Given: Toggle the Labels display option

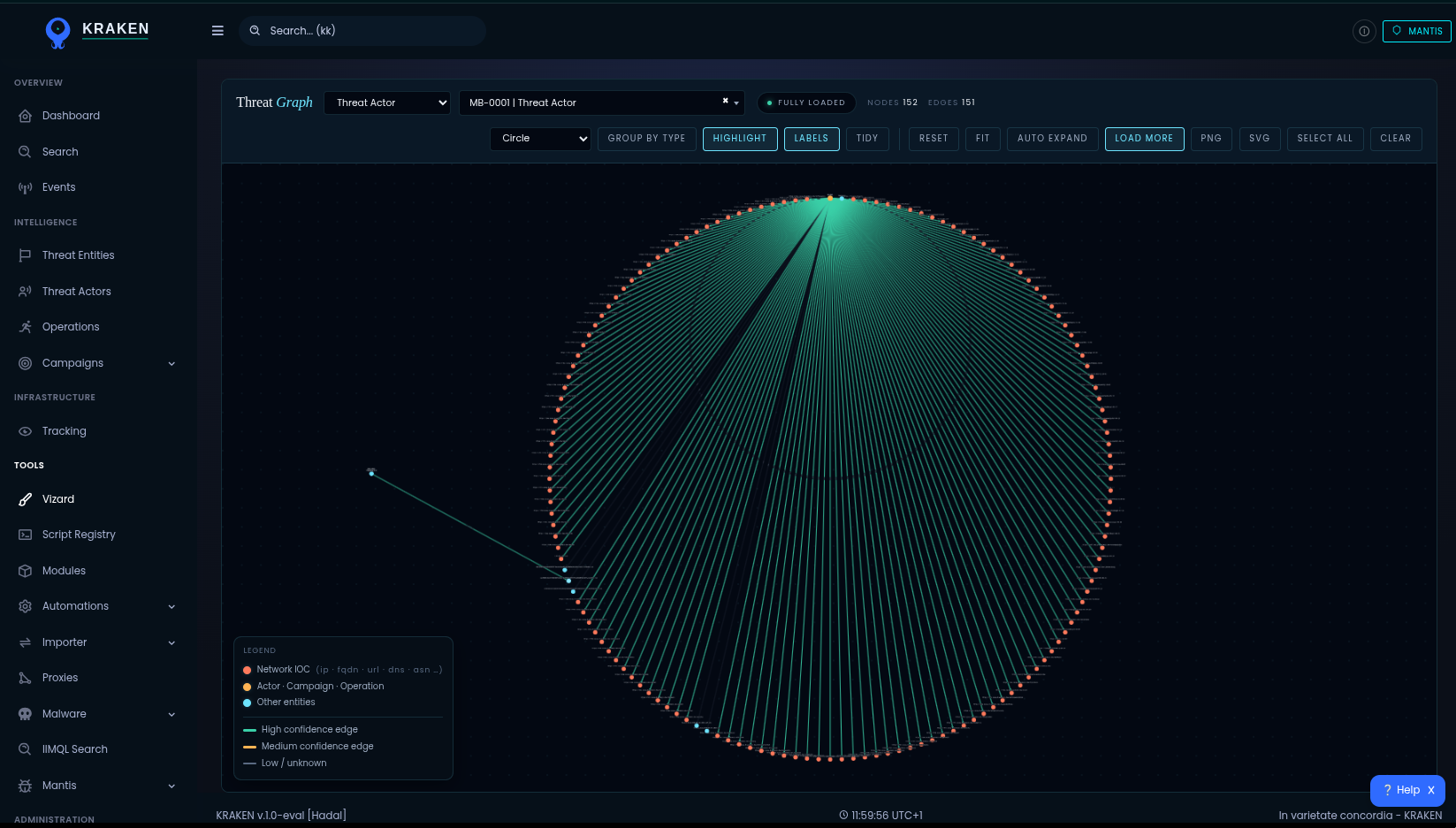Looking at the screenshot, I should (x=812, y=139).
